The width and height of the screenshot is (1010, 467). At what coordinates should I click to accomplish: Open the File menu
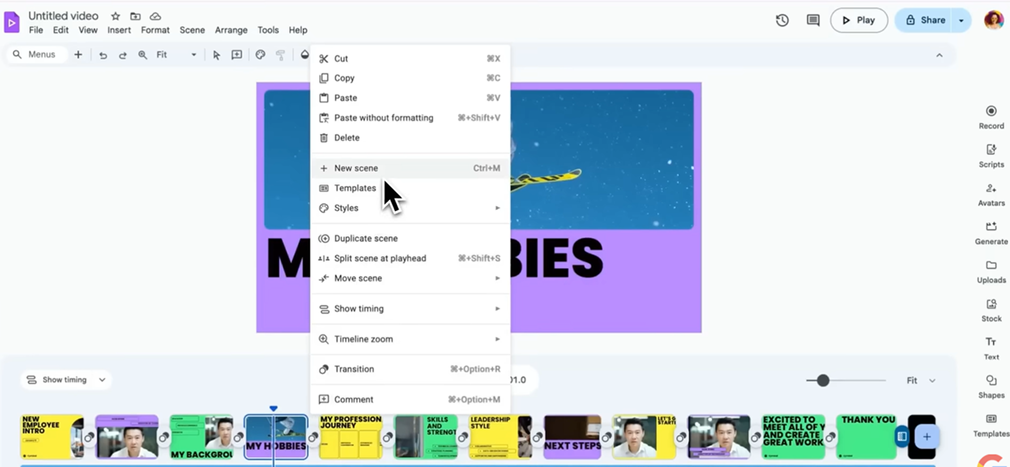pyautogui.click(x=36, y=30)
